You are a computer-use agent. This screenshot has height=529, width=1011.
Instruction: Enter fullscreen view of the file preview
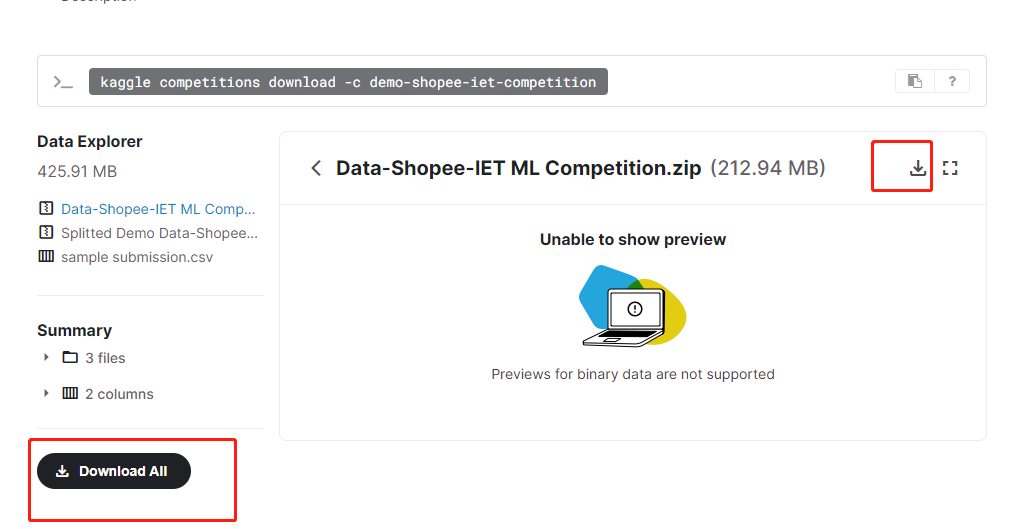tap(950, 169)
